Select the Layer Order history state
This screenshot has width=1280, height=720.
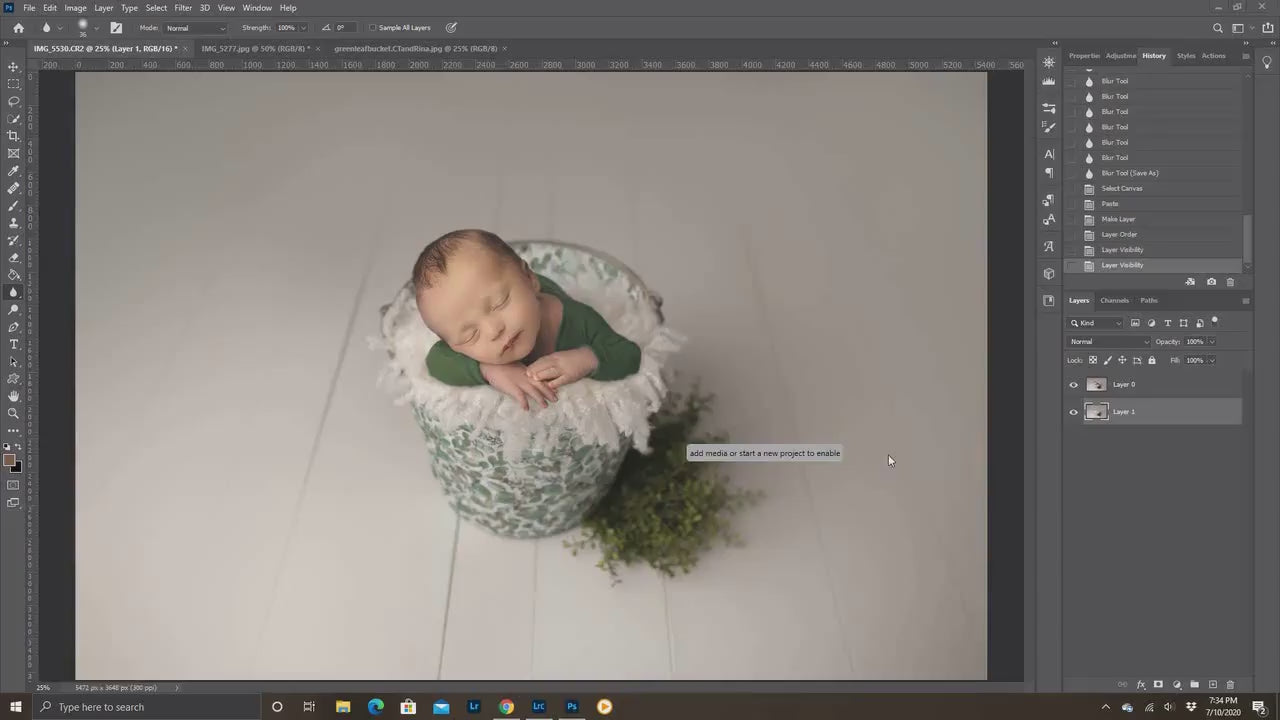click(1118, 234)
